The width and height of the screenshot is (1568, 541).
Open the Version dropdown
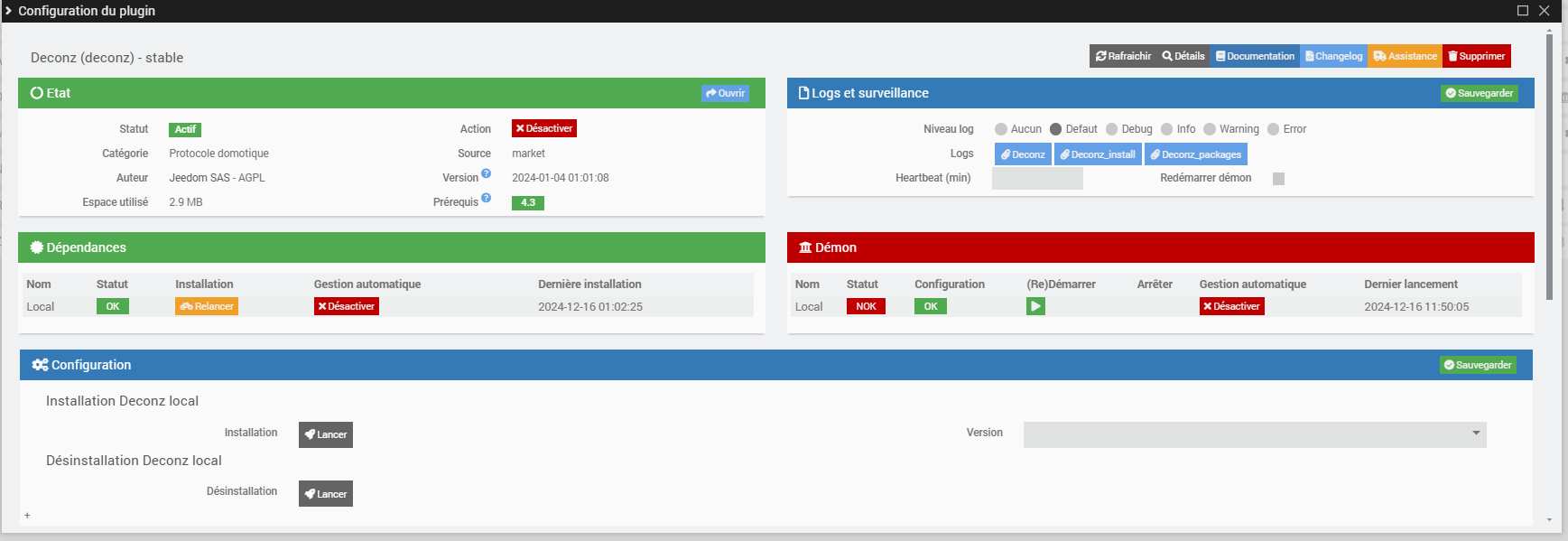click(x=1255, y=434)
